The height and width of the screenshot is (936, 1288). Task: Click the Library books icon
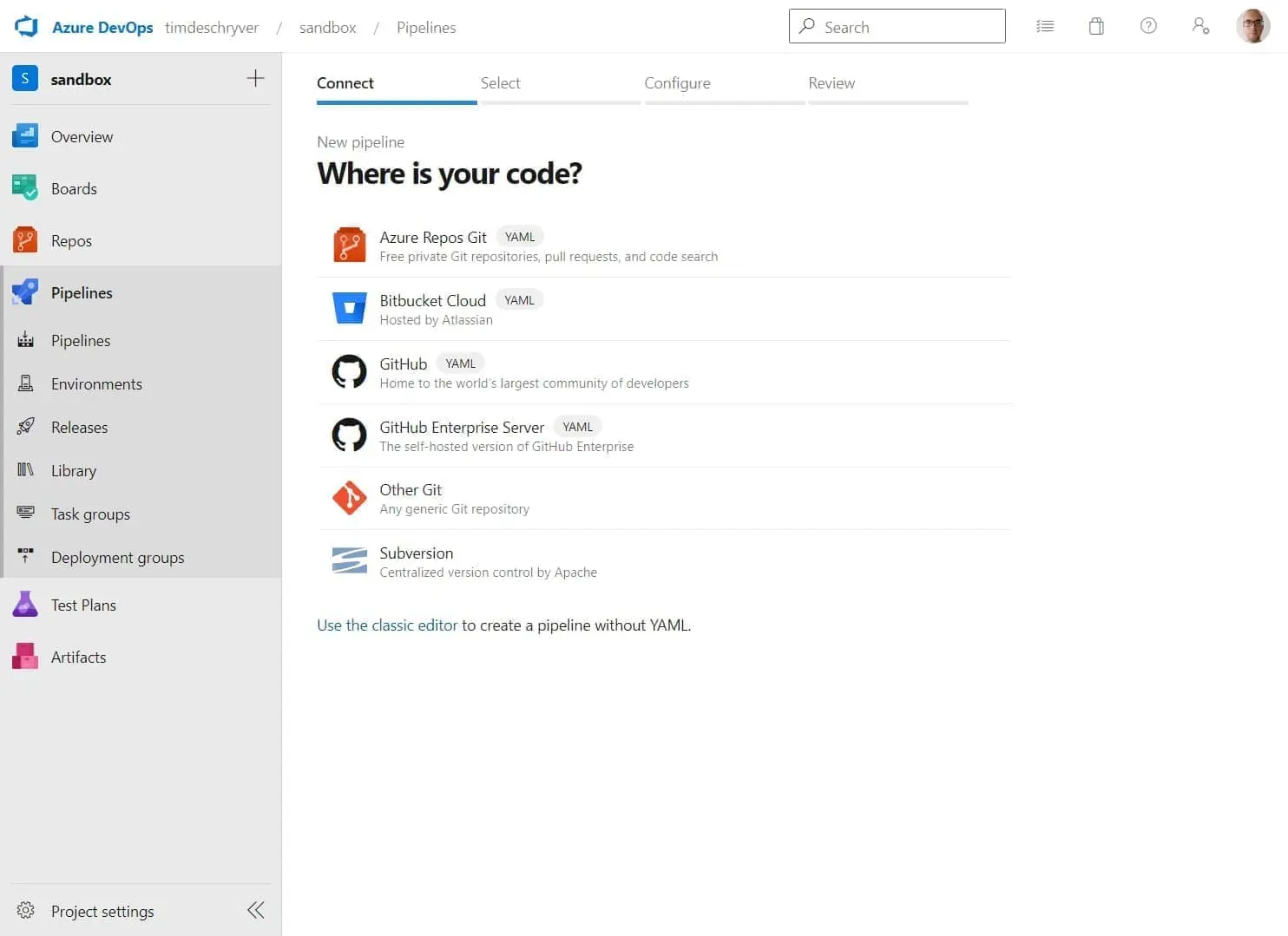(x=26, y=470)
